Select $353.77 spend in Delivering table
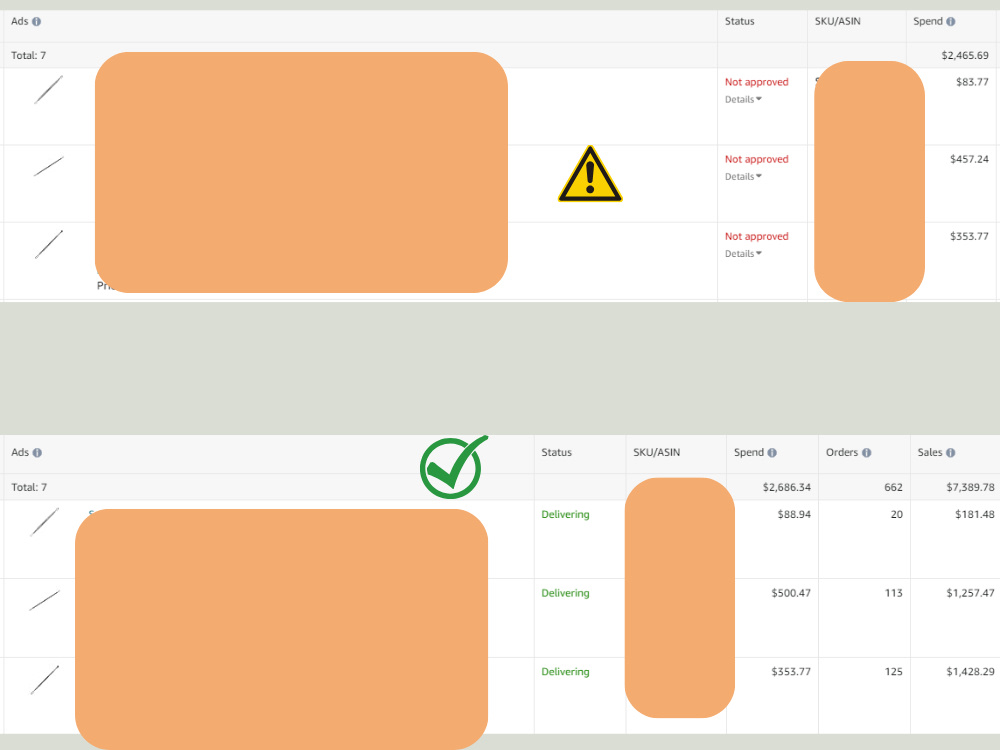 (791, 672)
